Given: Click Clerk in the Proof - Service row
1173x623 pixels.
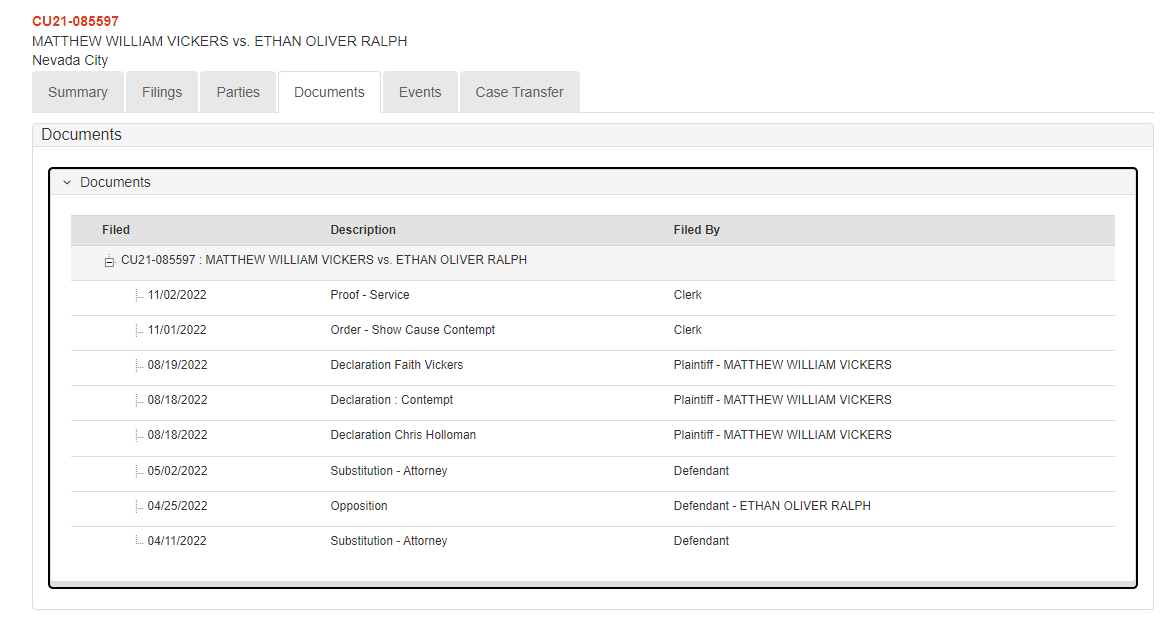Looking at the screenshot, I should pyautogui.click(x=687, y=295).
